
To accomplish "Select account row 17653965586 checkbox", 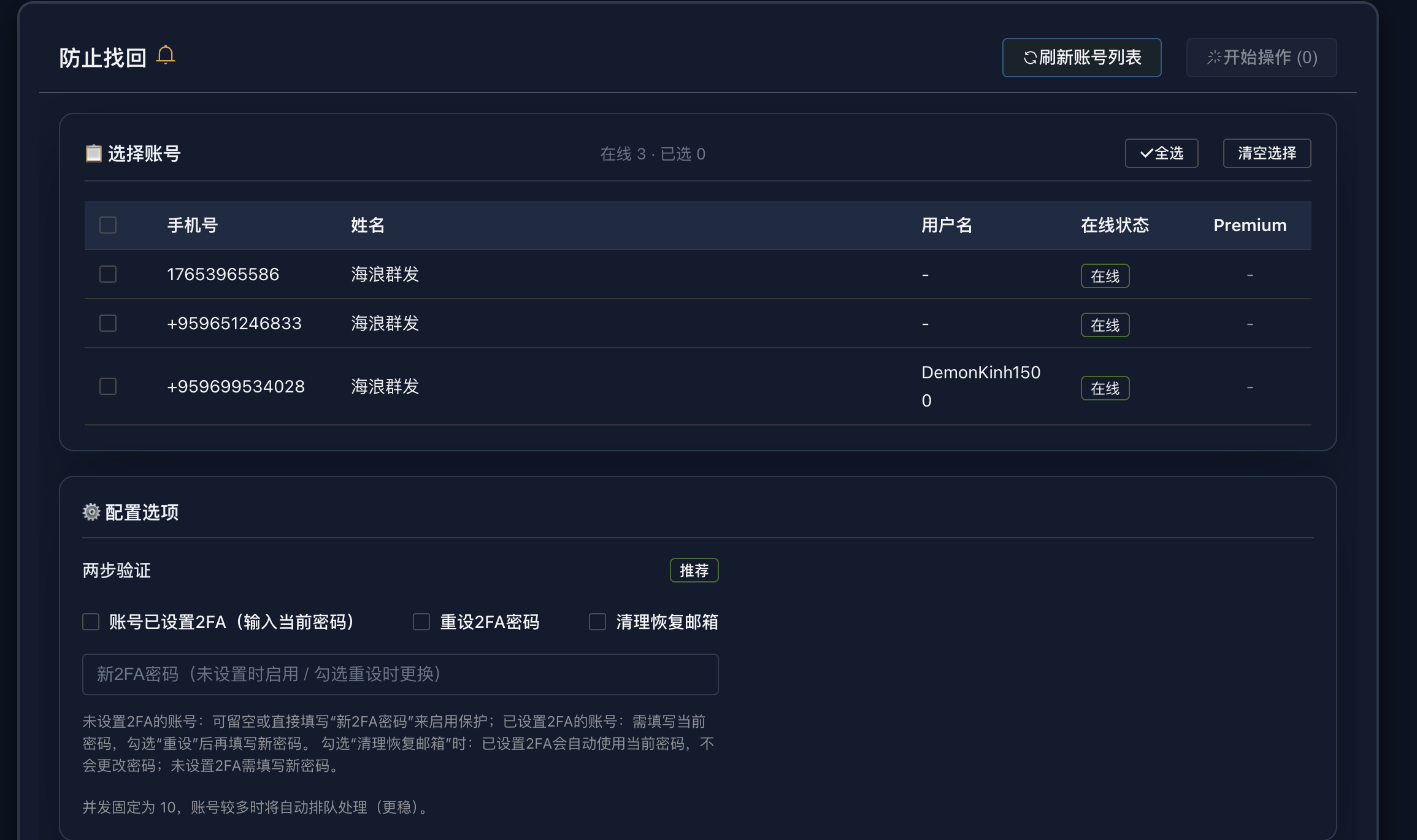I will pyautogui.click(x=107, y=274).
